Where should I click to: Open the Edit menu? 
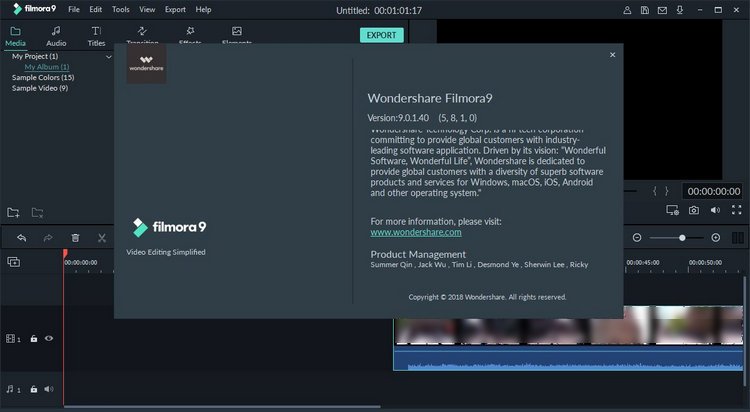[x=96, y=10]
